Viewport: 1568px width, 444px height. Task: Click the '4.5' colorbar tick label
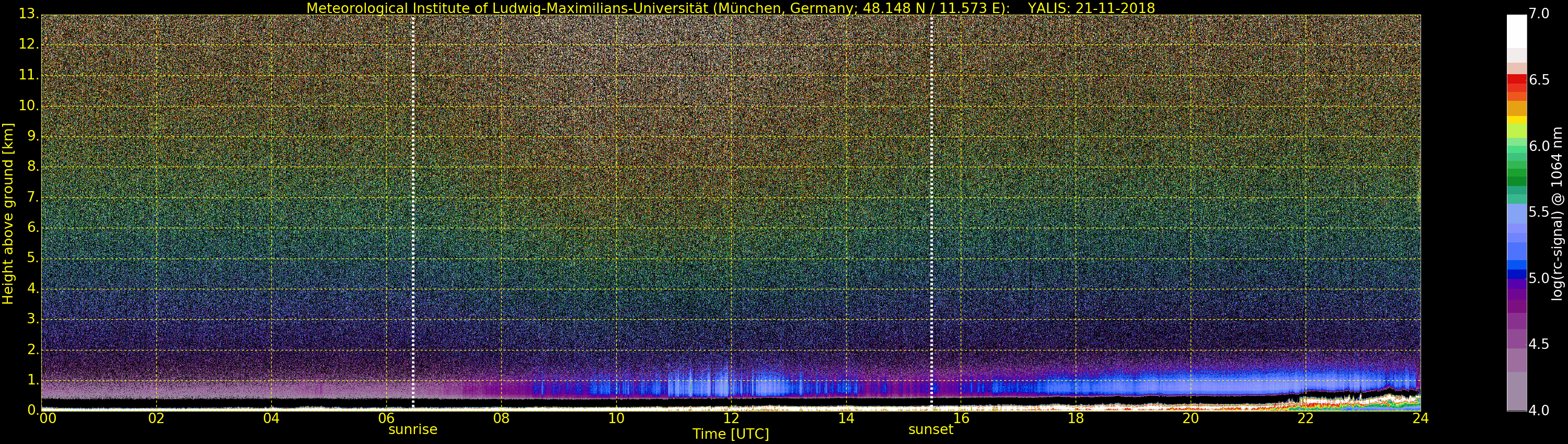(1539, 344)
